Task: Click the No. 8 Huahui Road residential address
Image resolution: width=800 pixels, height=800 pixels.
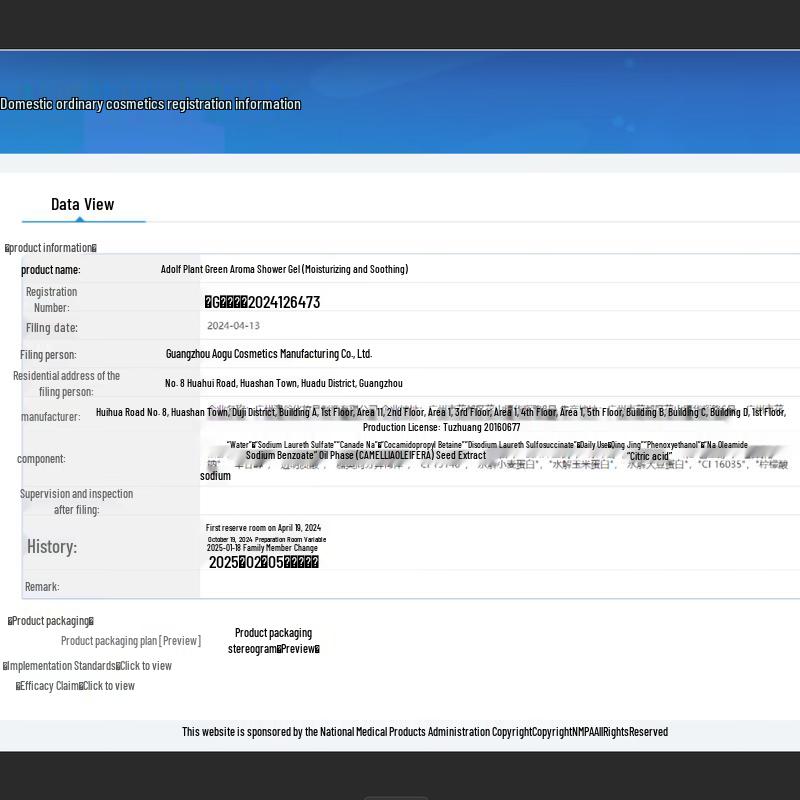Action: coord(284,383)
